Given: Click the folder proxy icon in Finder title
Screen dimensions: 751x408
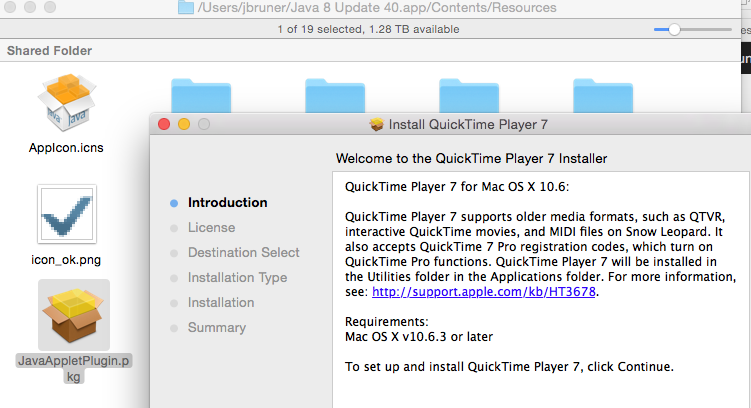Looking at the screenshot, I should click(x=186, y=7).
